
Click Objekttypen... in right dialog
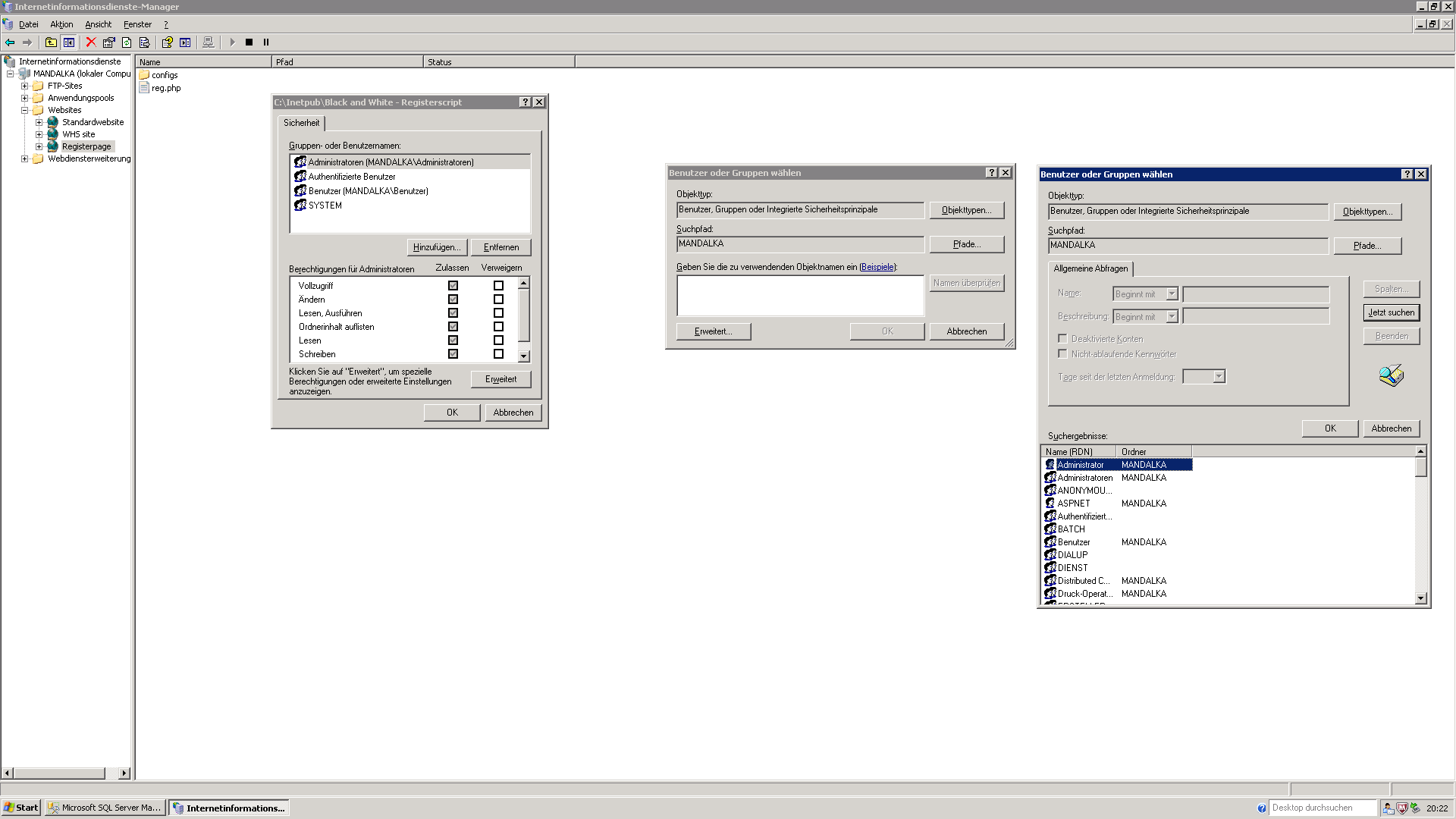1367,212
